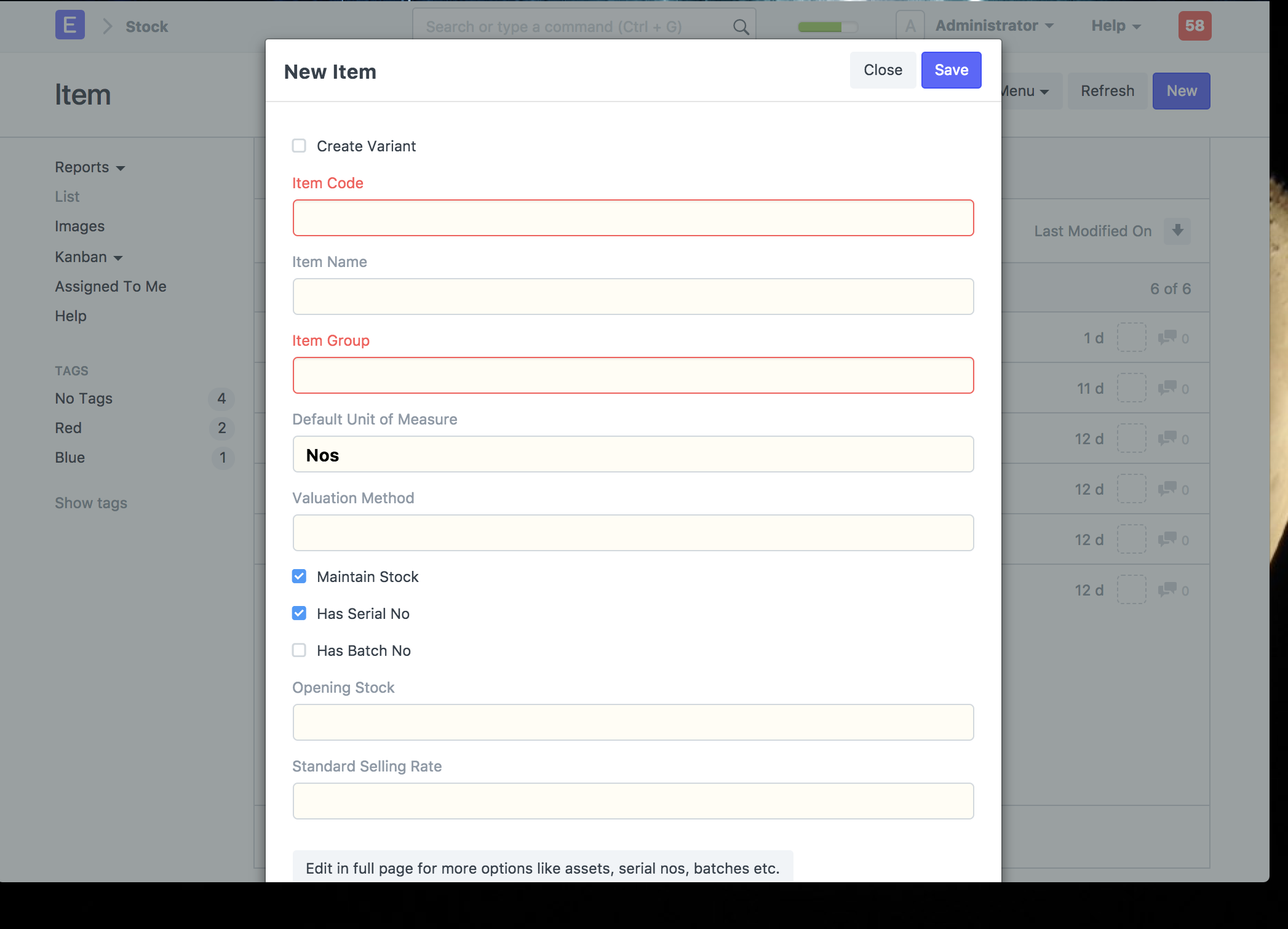Screen dimensions: 1288x929
Task: Open notifications via the 58 badge
Action: pyautogui.click(x=1194, y=26)
